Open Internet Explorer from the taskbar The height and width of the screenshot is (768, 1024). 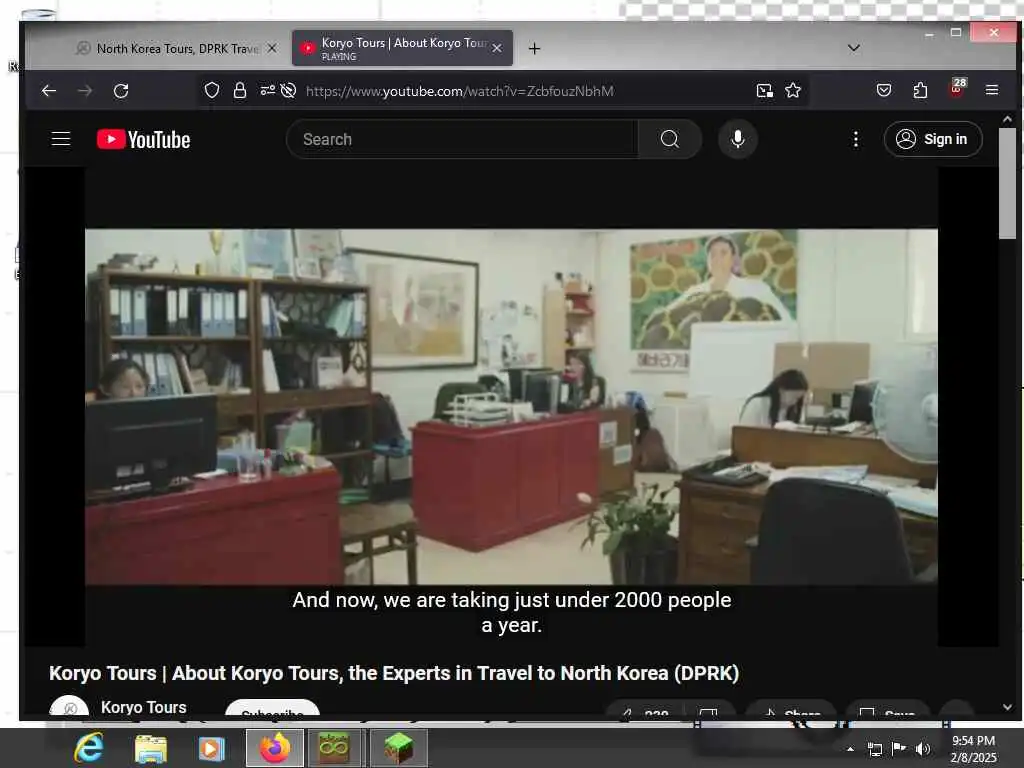89,748
